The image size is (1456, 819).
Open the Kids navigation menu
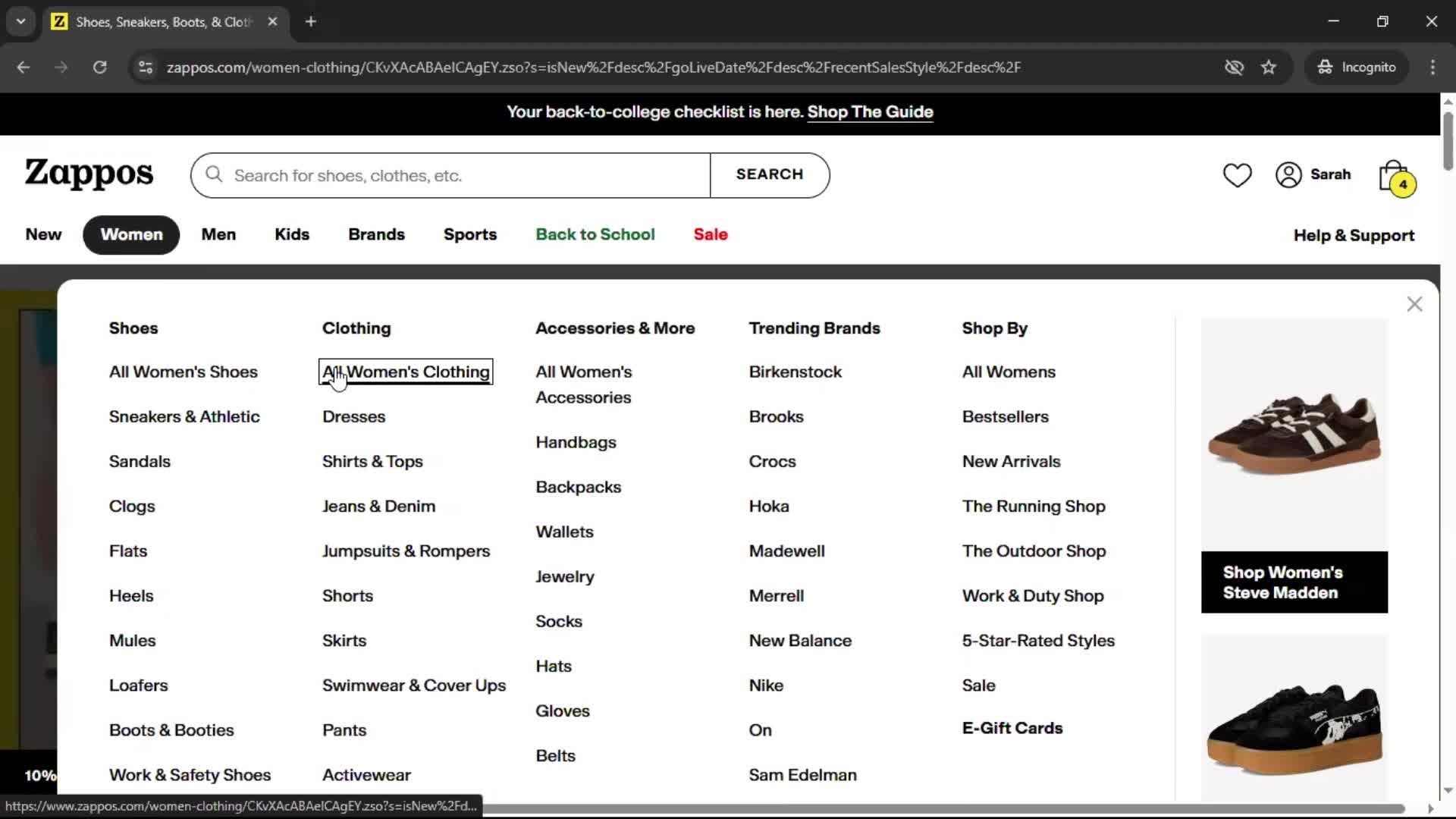pyautogui.click(x=292, y=234)
